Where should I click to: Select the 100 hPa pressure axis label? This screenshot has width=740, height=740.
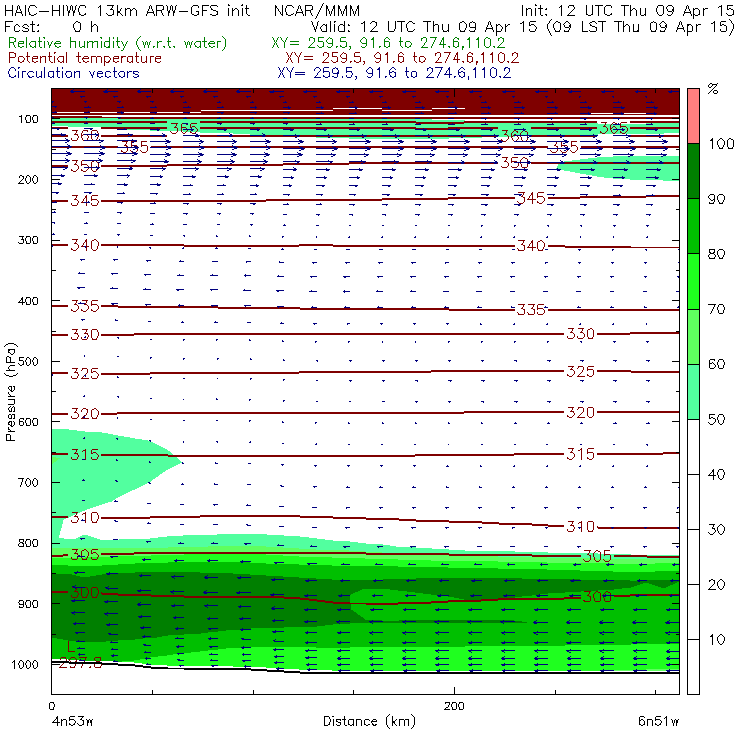click(x=28, y=119)
